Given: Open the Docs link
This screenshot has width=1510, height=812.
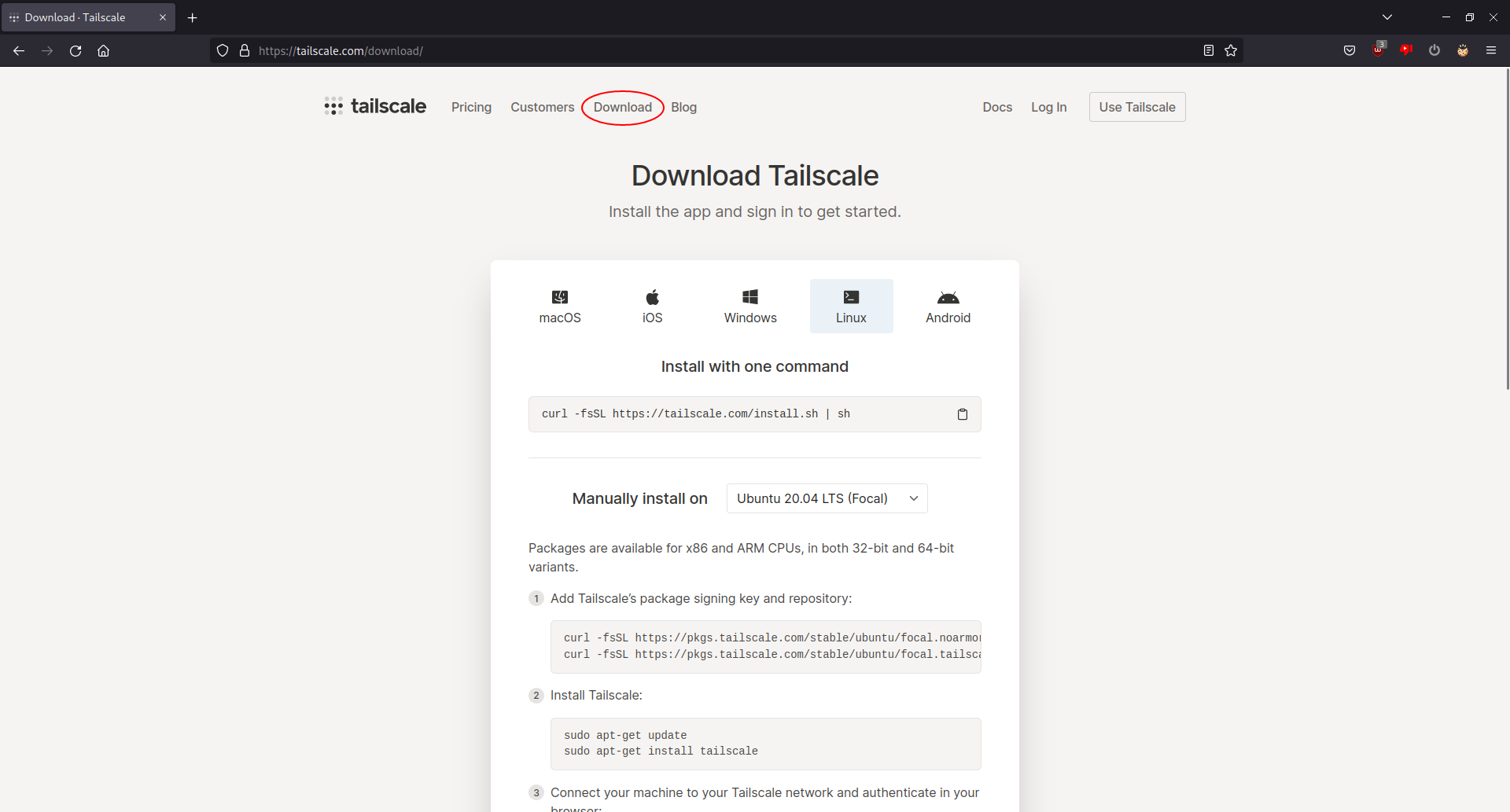Looking at the screenshot, I should [997, 107].
